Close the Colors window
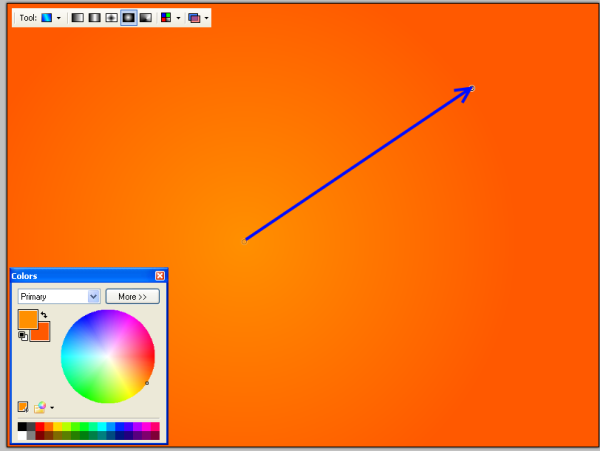Viewport: 600px width, 451px height. tap(160, 276)
